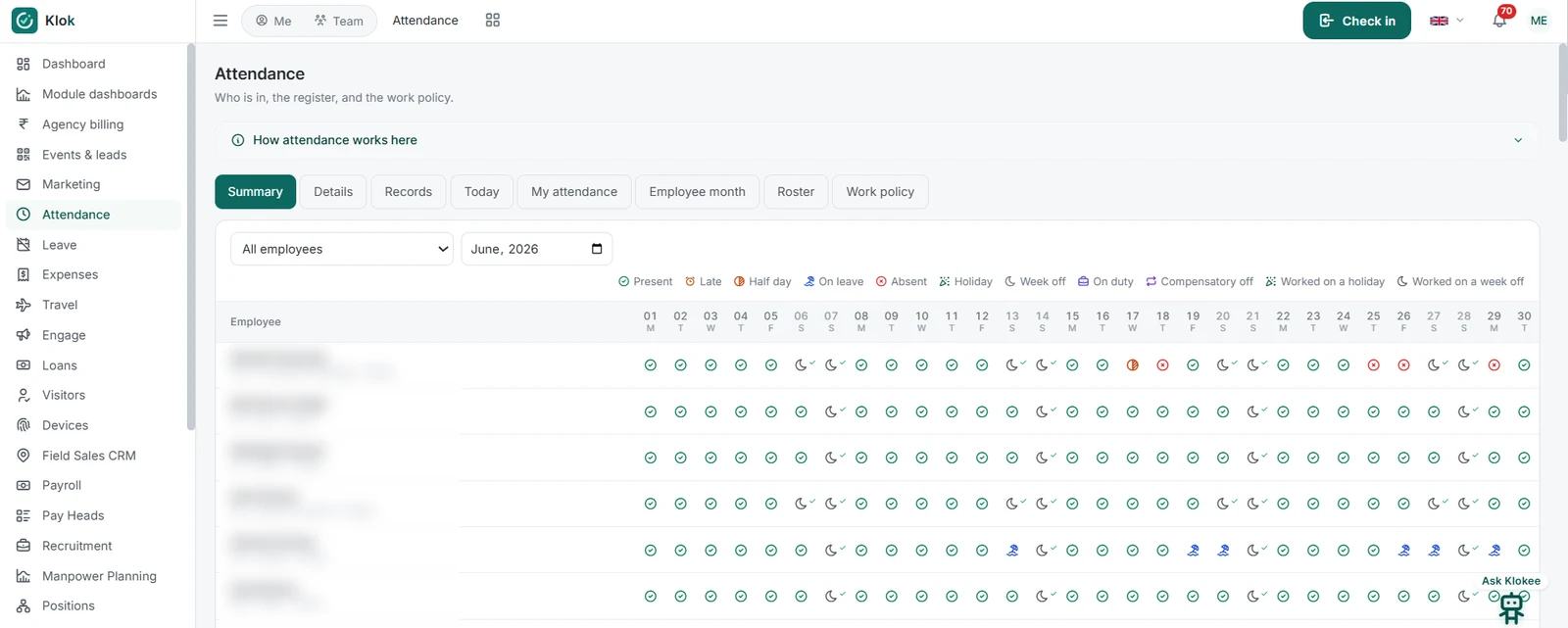Click the ME avatar
The height and width of the screenshot is (628, 1568).
point(1539,21)
